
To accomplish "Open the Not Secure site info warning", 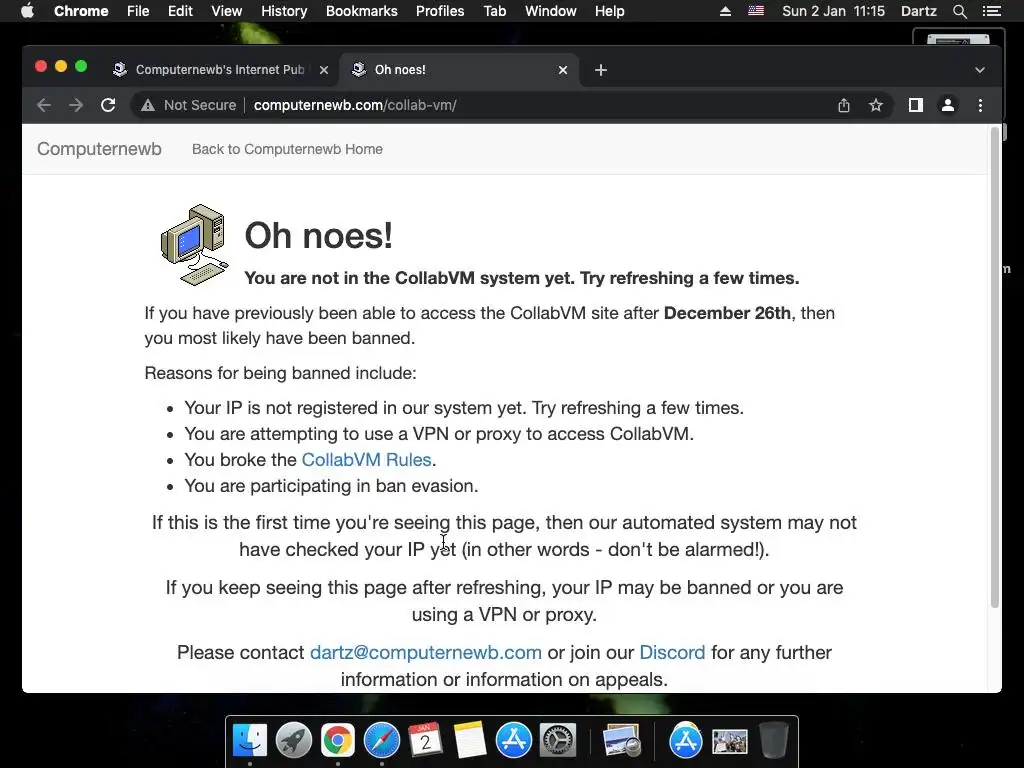I will (x=188, y=105).
